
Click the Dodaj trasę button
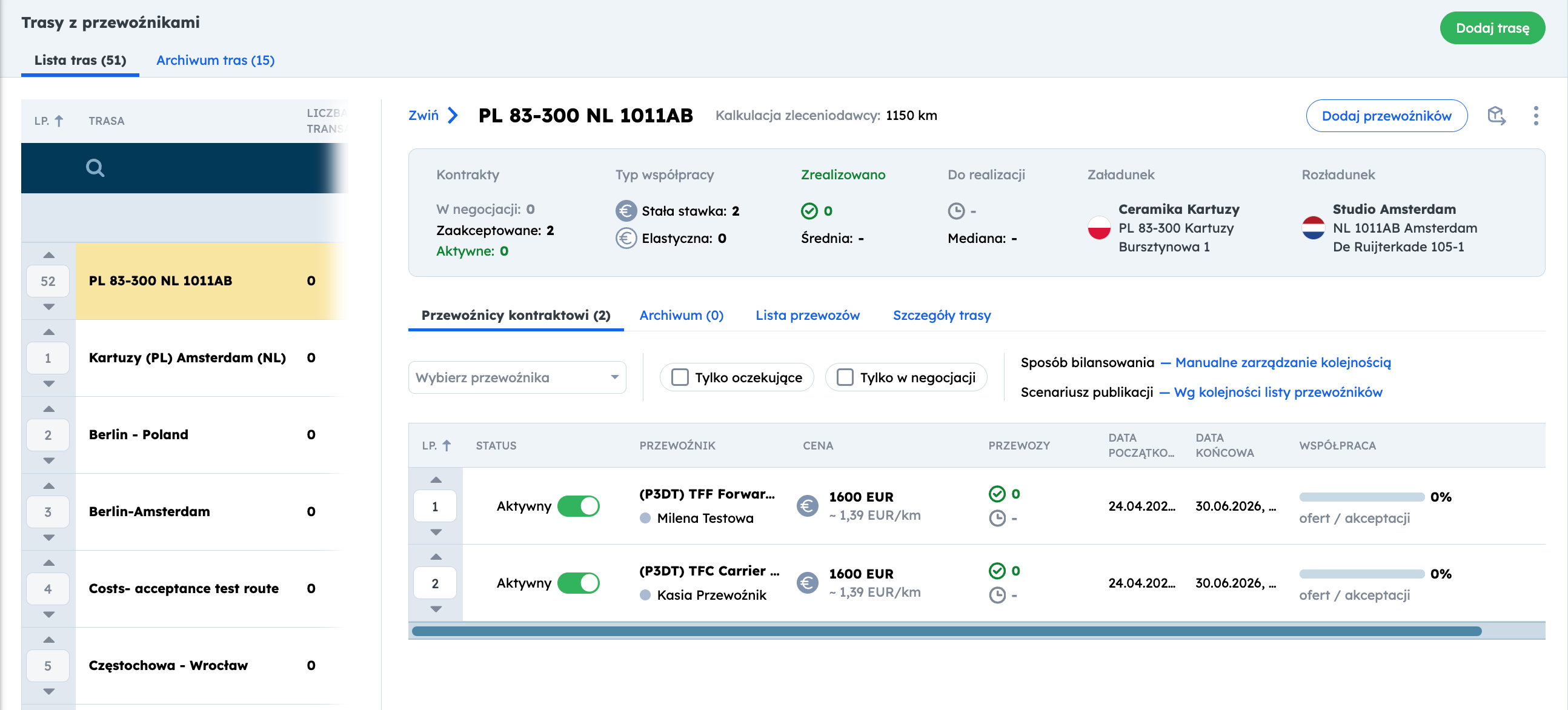click(1492, 28)
